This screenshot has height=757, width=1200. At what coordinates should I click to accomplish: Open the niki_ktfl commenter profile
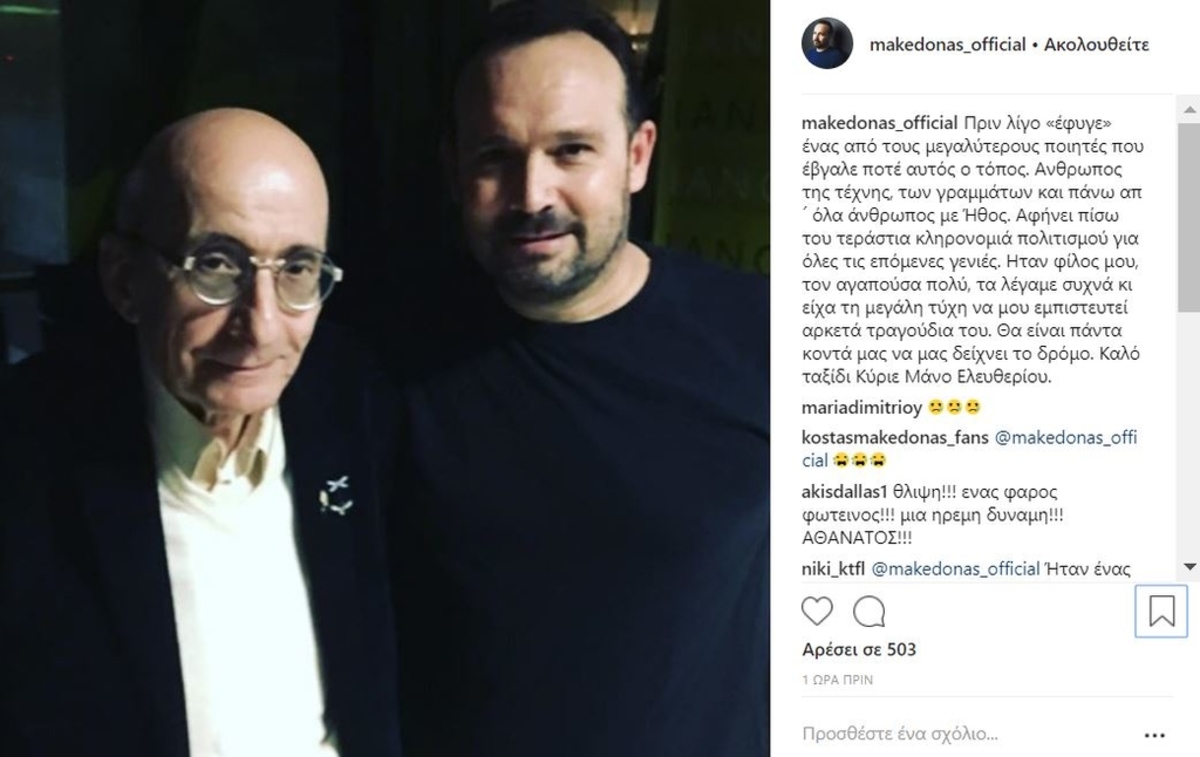click(832, 569)
